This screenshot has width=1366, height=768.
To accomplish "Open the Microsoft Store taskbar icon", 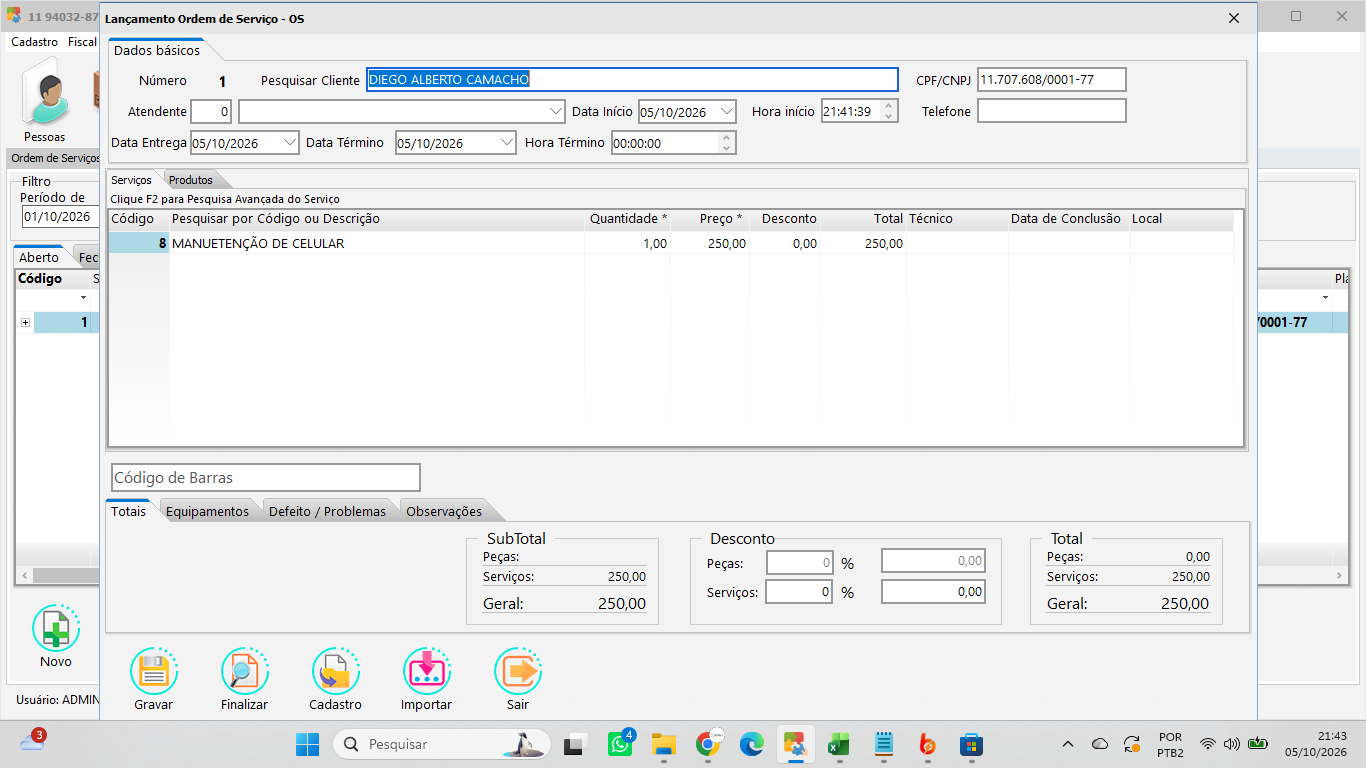I will [970, 744].
